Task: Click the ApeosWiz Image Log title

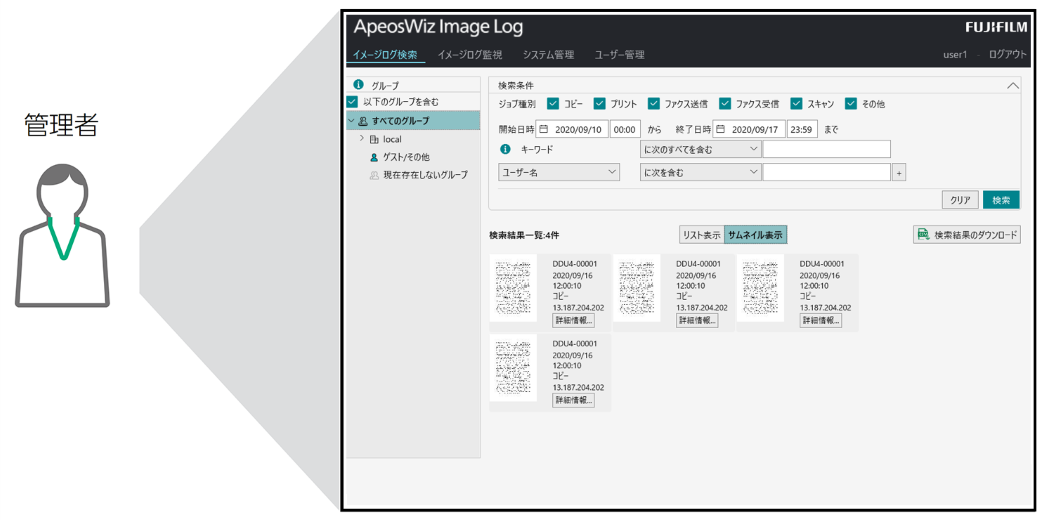Action: (x=438, y=27)
